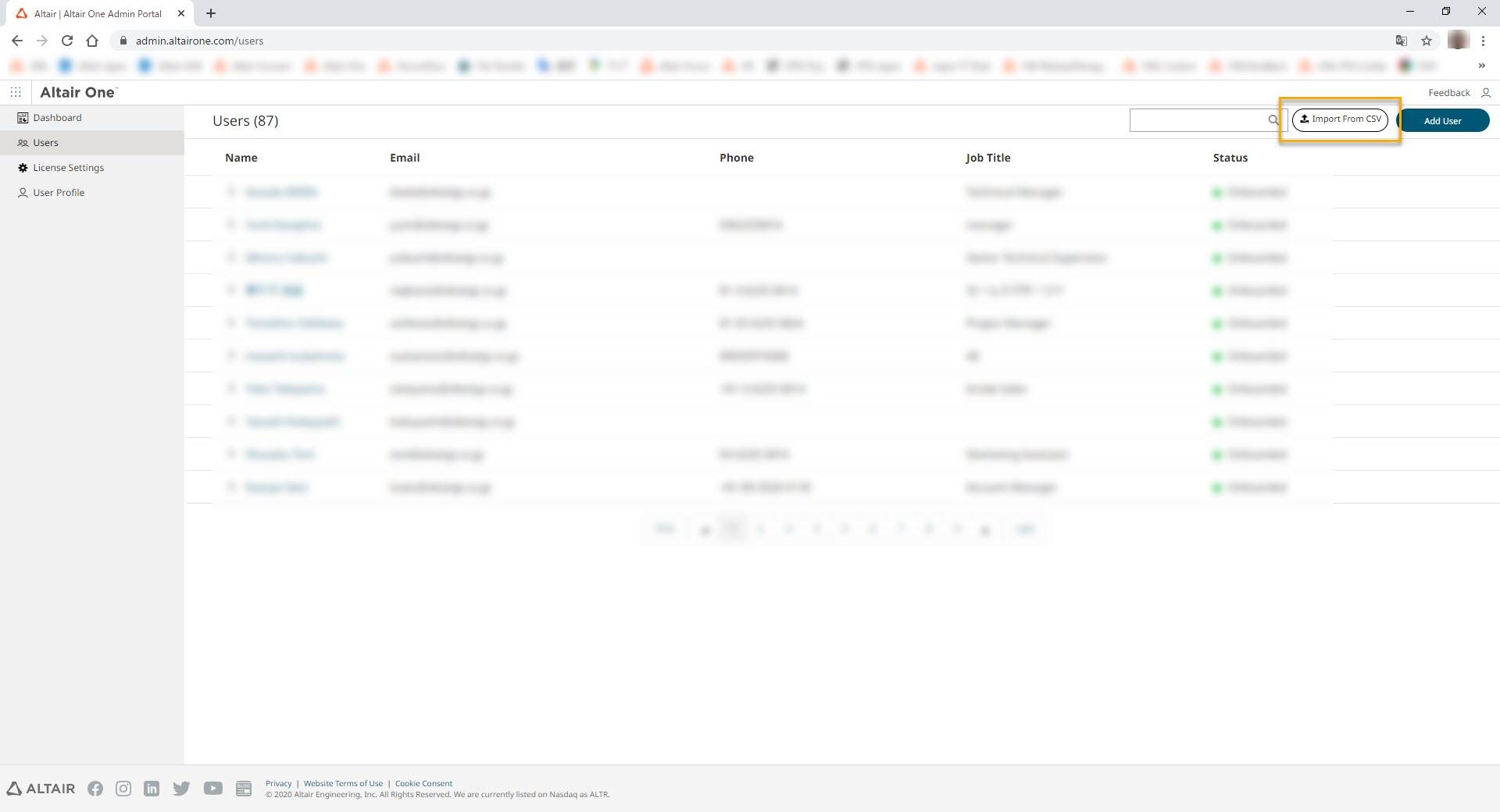
Task: Click the browser profile avatar
Action: [1458, 40]
